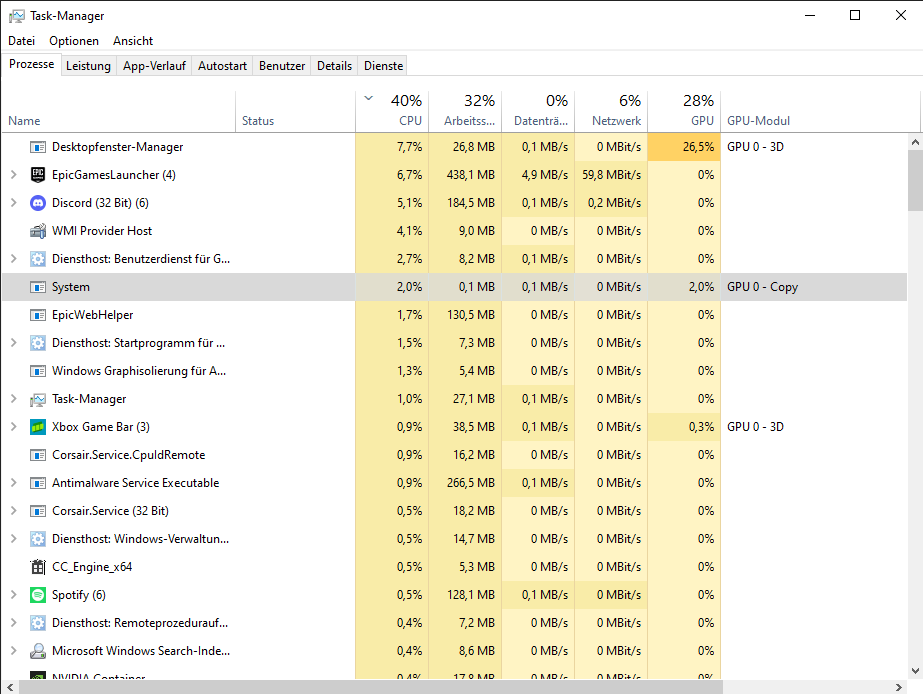Click the 59,8 MBit/s network value
Image resolution: width=923 pixels, height=694 pixels.
[x=611, y=175]
